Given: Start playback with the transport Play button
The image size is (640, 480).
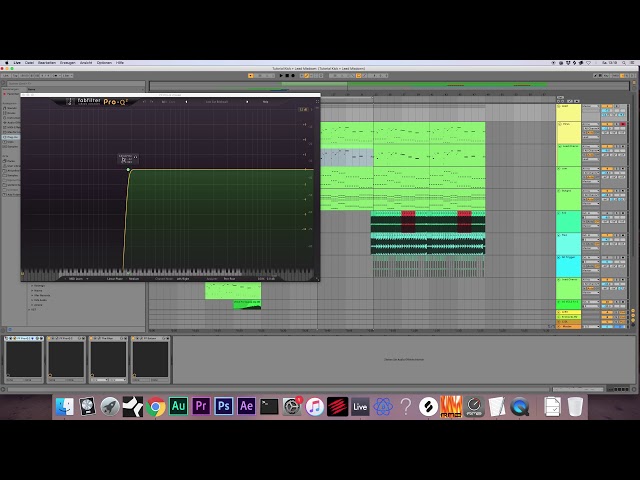Looking at the screenshot, I should [281, 76].
